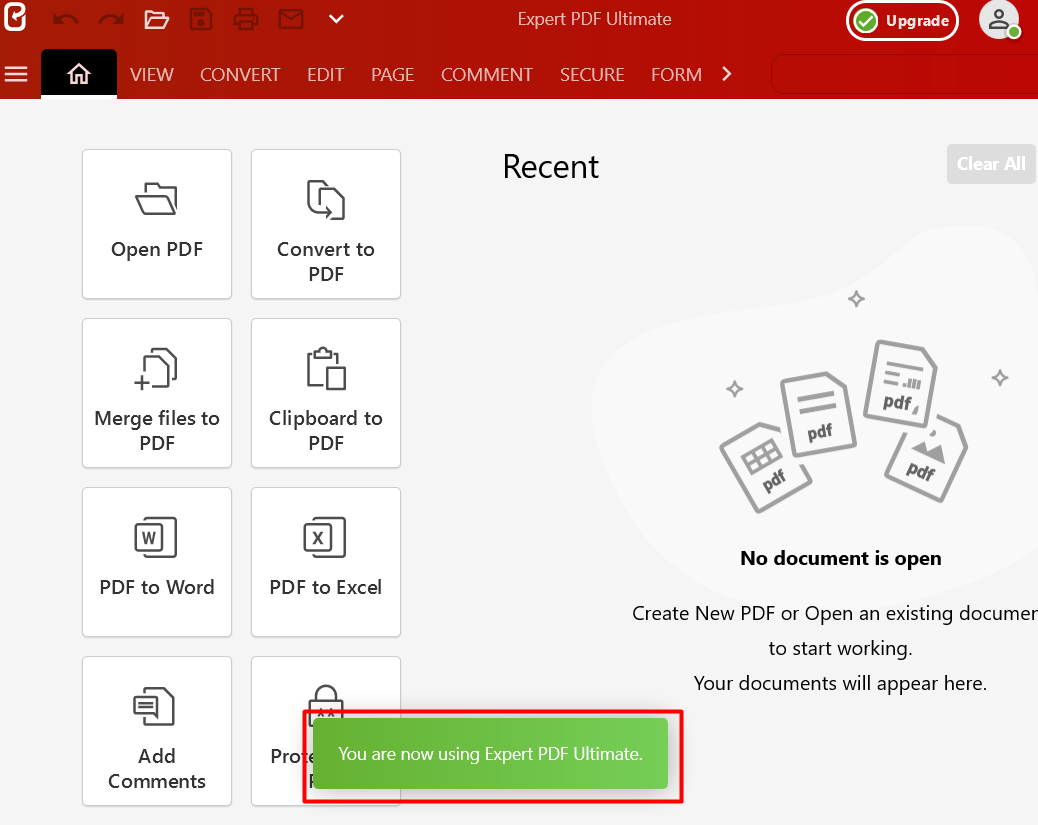
Task: Redo the last action
Action: coord(111,20)
